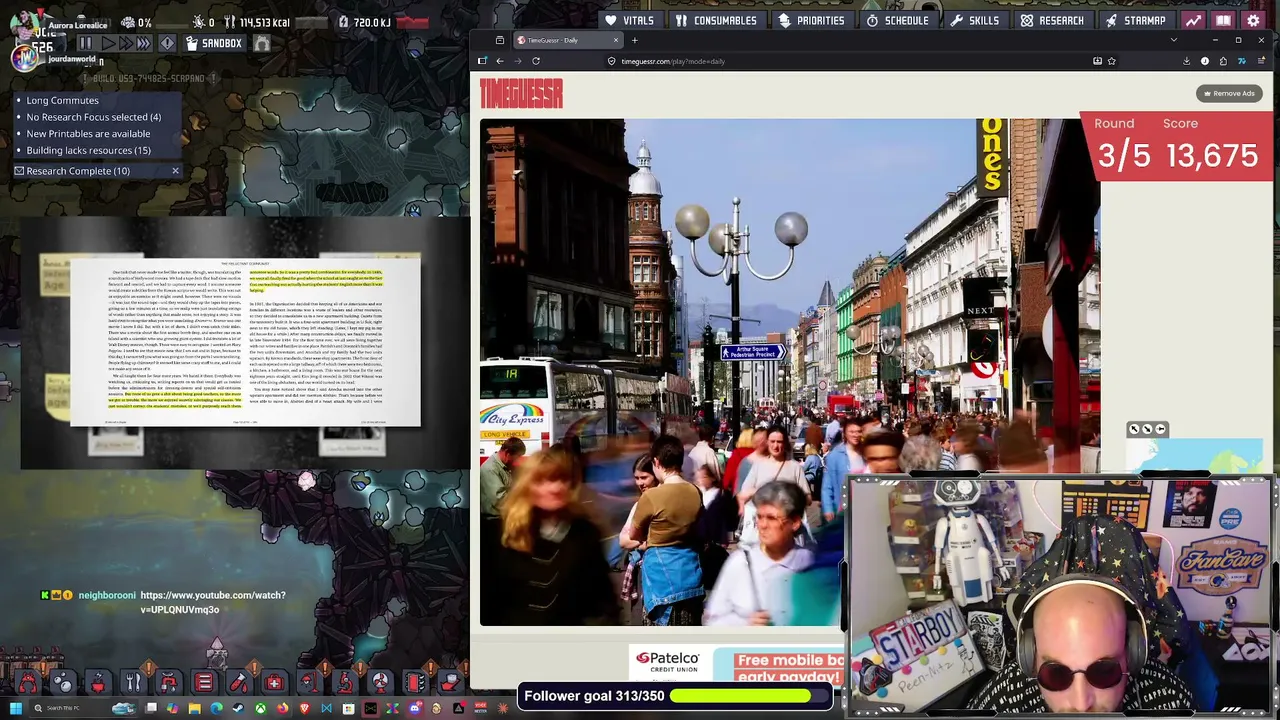
Task: Open a new browser tab
Action: pos(634,40)
